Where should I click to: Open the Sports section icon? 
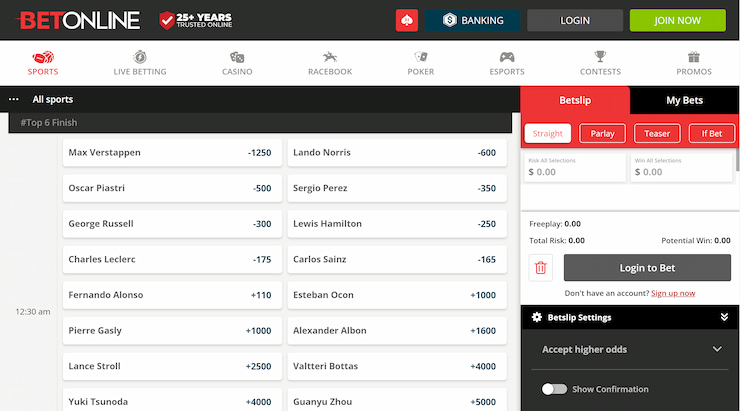(43, 58)
